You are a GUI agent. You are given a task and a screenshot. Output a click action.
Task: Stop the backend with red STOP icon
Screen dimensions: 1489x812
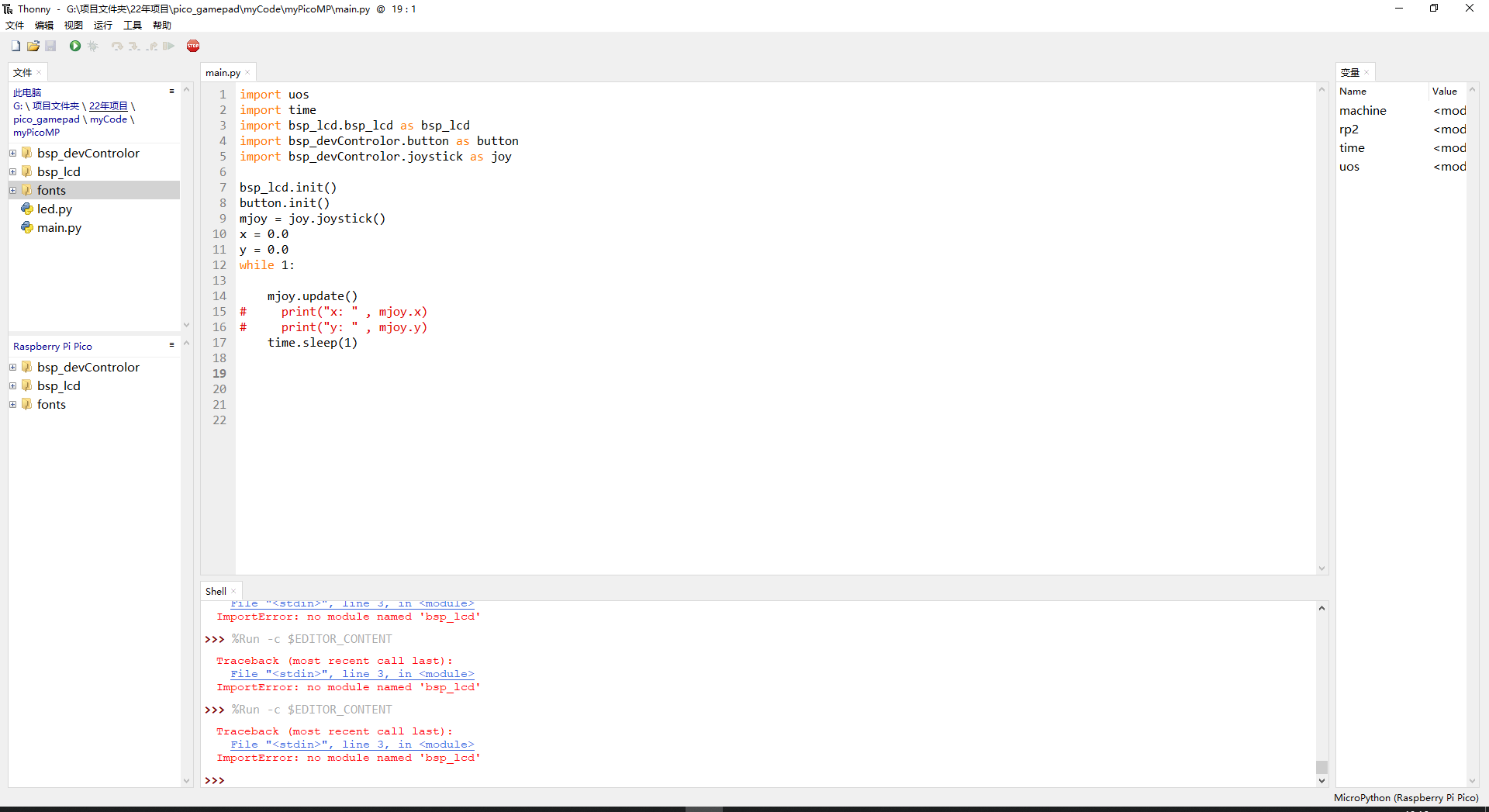coord(193,47)
